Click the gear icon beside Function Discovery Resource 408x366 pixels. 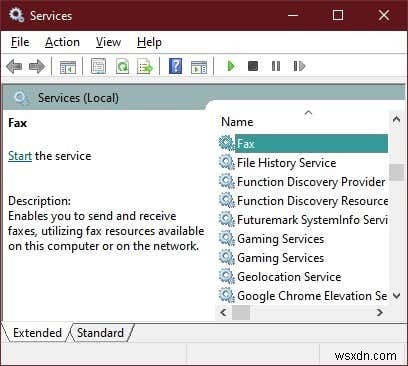pyautogui.click(x=227, y=201)
